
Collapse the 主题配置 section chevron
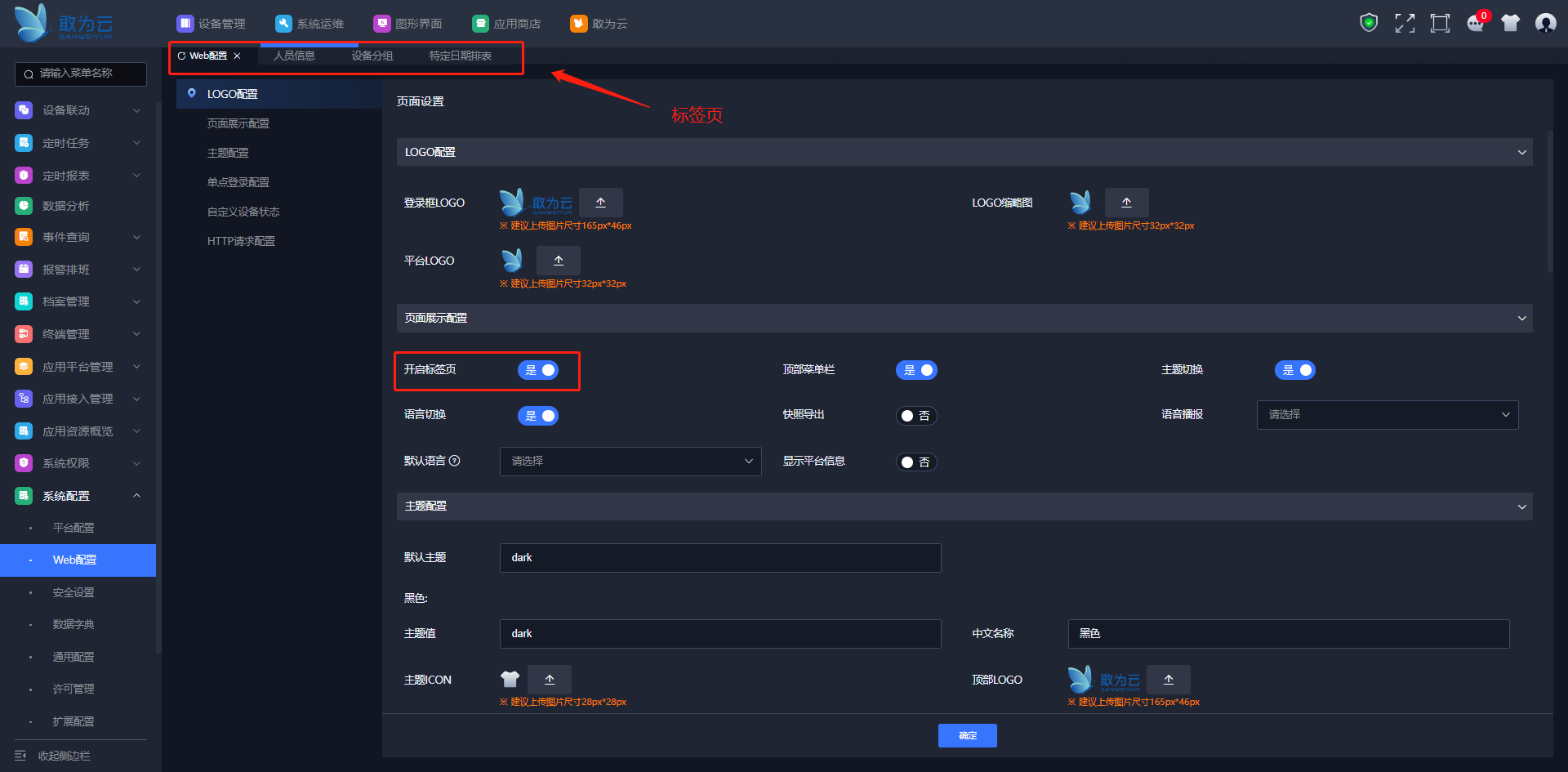(1522, 507)
